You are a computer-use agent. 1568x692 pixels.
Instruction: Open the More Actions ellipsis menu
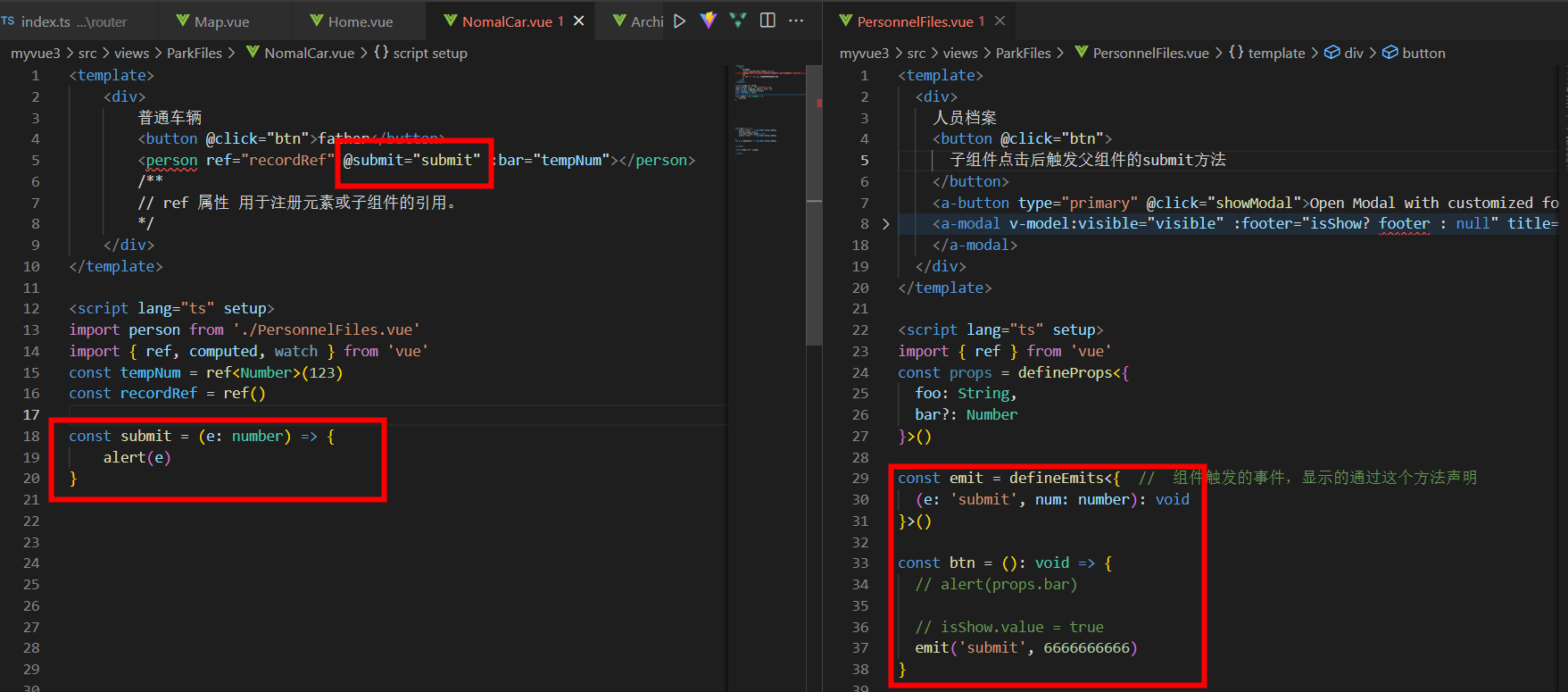pyautogui.click(x=796, y=21)
